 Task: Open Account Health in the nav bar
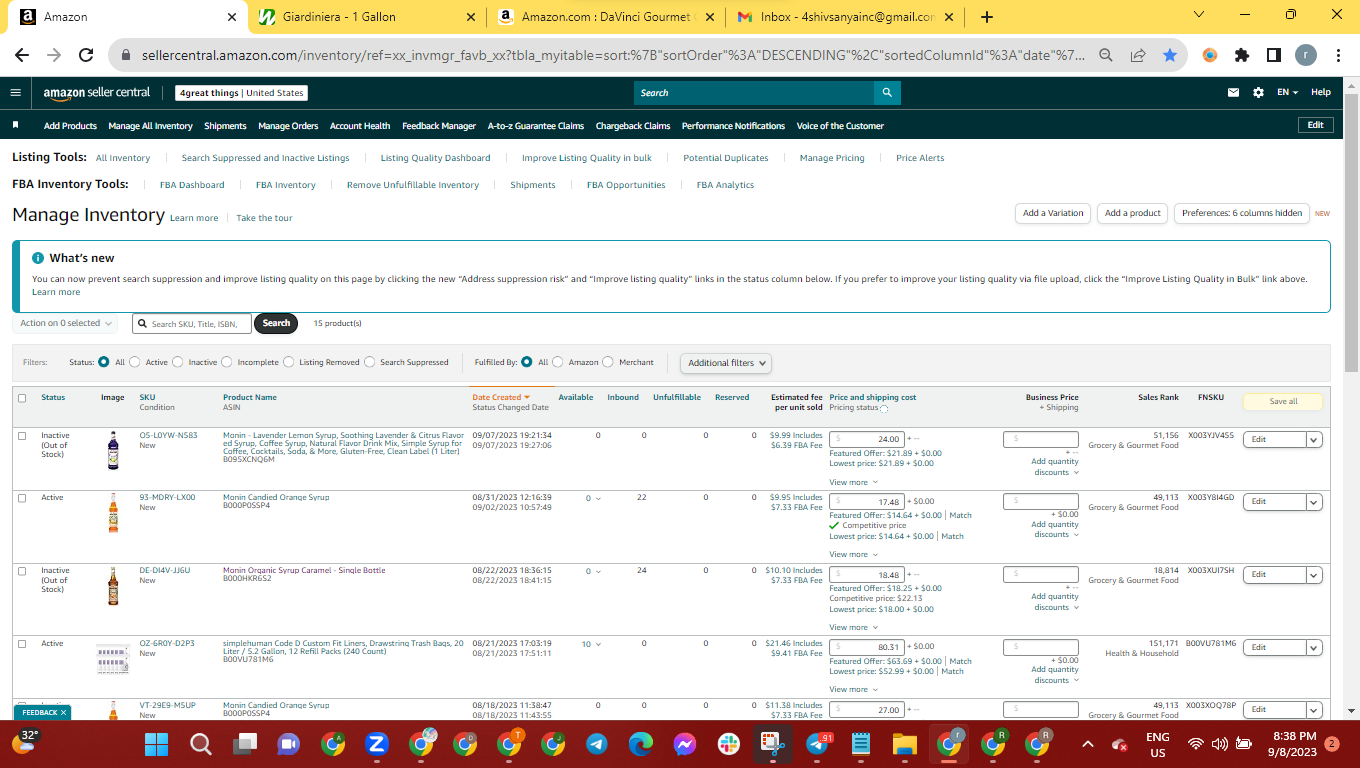click(360, 126)
